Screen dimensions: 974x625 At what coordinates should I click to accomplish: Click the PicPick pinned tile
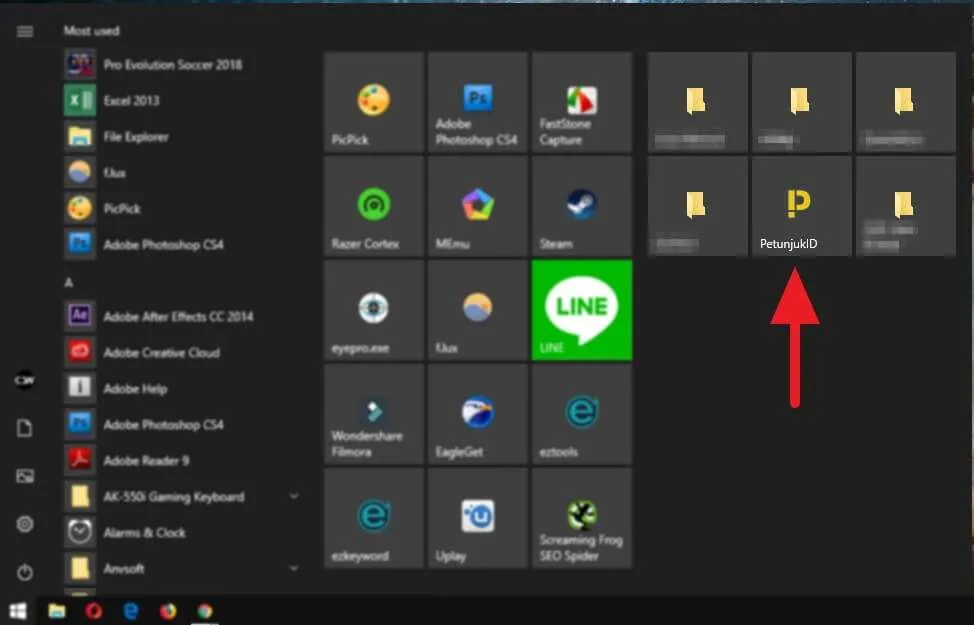pos(374,103)
